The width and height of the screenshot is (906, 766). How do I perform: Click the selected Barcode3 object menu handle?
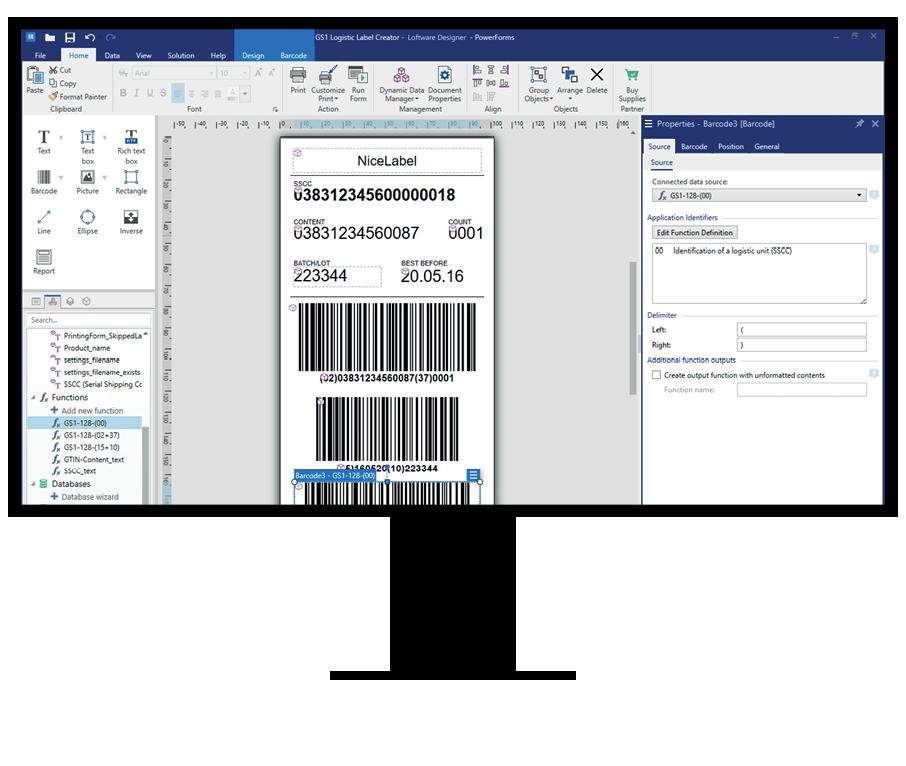473,475
